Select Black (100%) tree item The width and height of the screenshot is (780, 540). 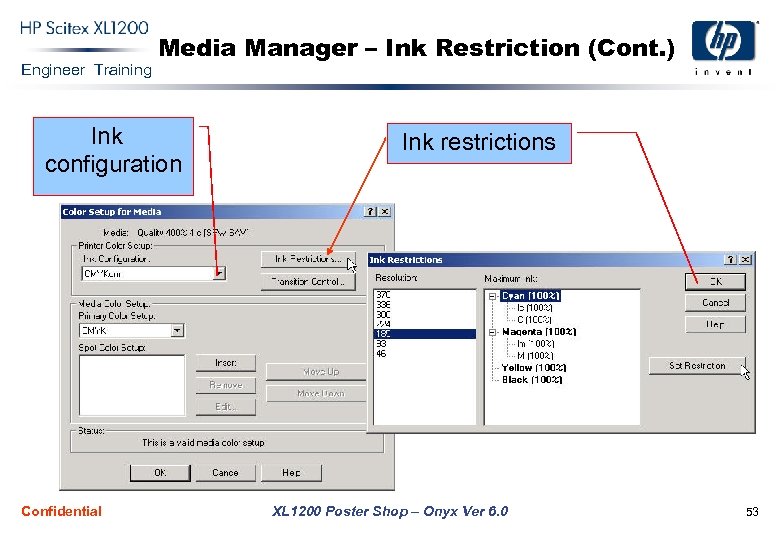[532, 379]
